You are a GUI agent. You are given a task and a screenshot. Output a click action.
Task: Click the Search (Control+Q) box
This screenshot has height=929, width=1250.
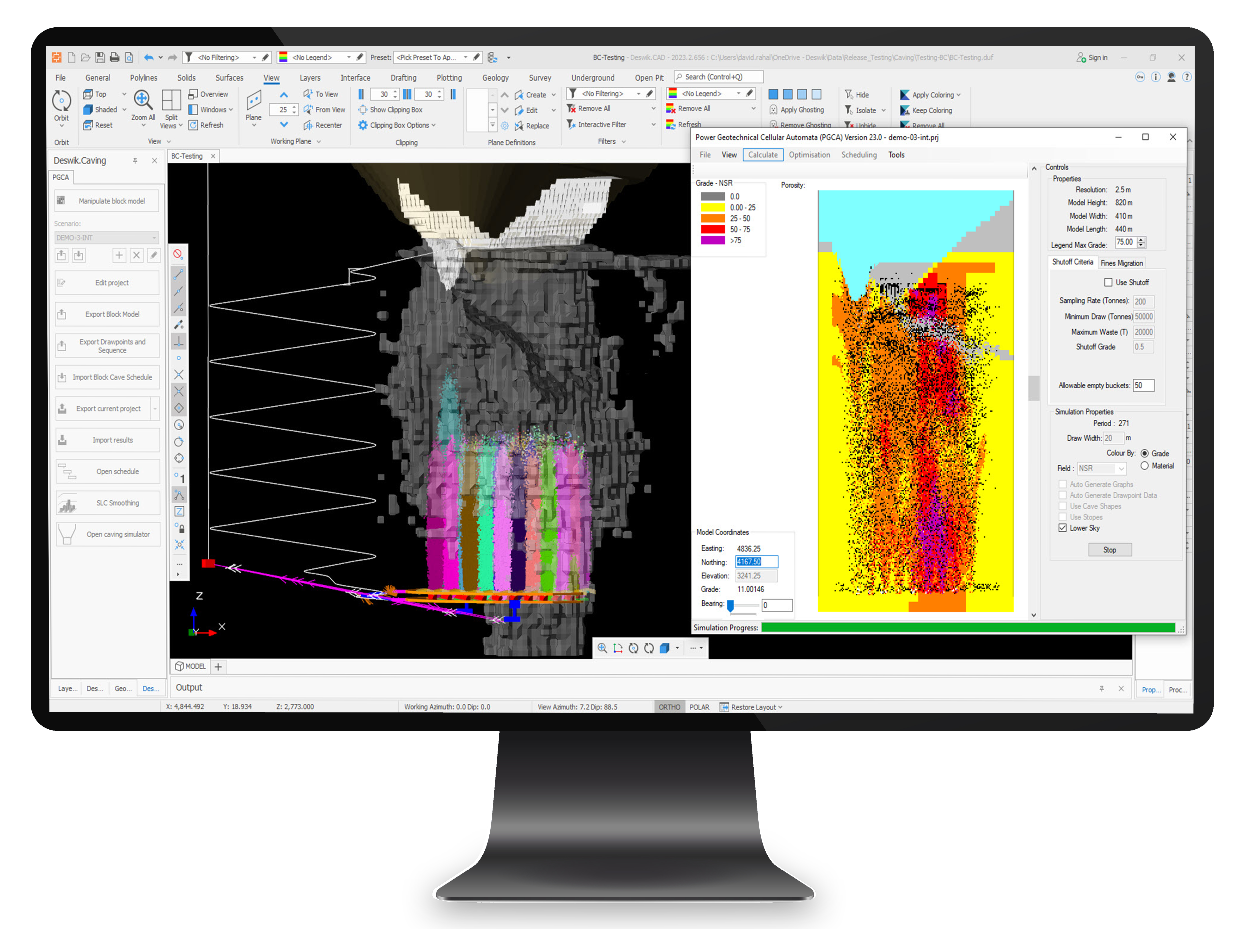(718, 77)
